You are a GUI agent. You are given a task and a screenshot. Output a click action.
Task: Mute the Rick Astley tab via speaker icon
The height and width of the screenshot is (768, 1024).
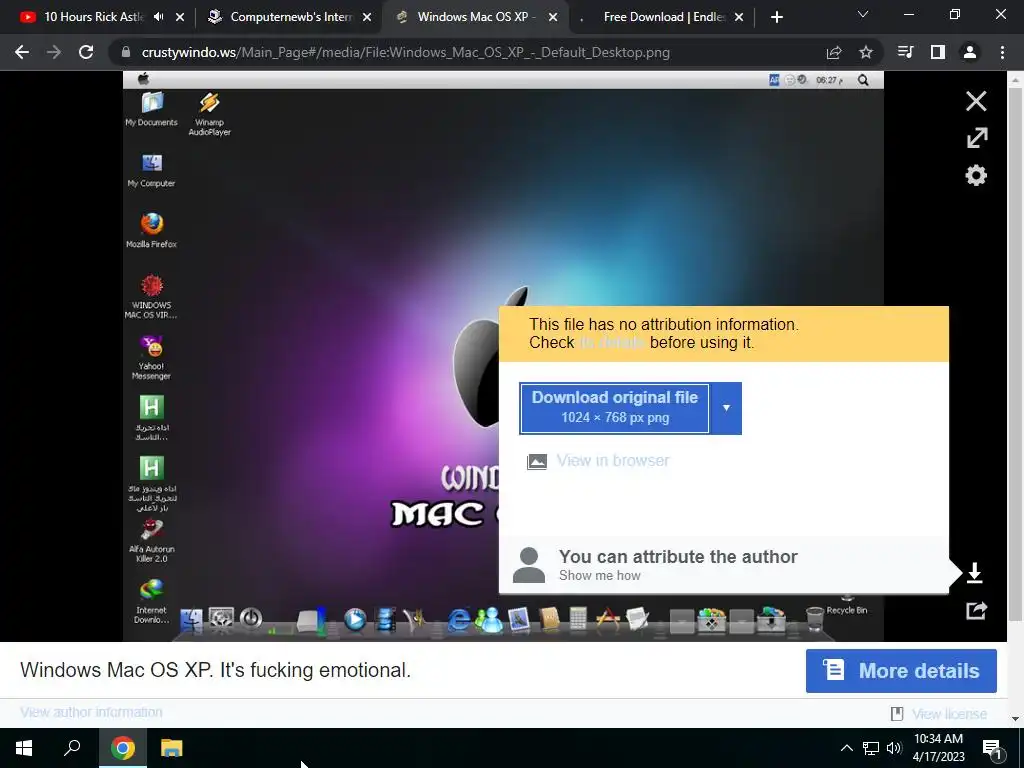coord(159,17)
